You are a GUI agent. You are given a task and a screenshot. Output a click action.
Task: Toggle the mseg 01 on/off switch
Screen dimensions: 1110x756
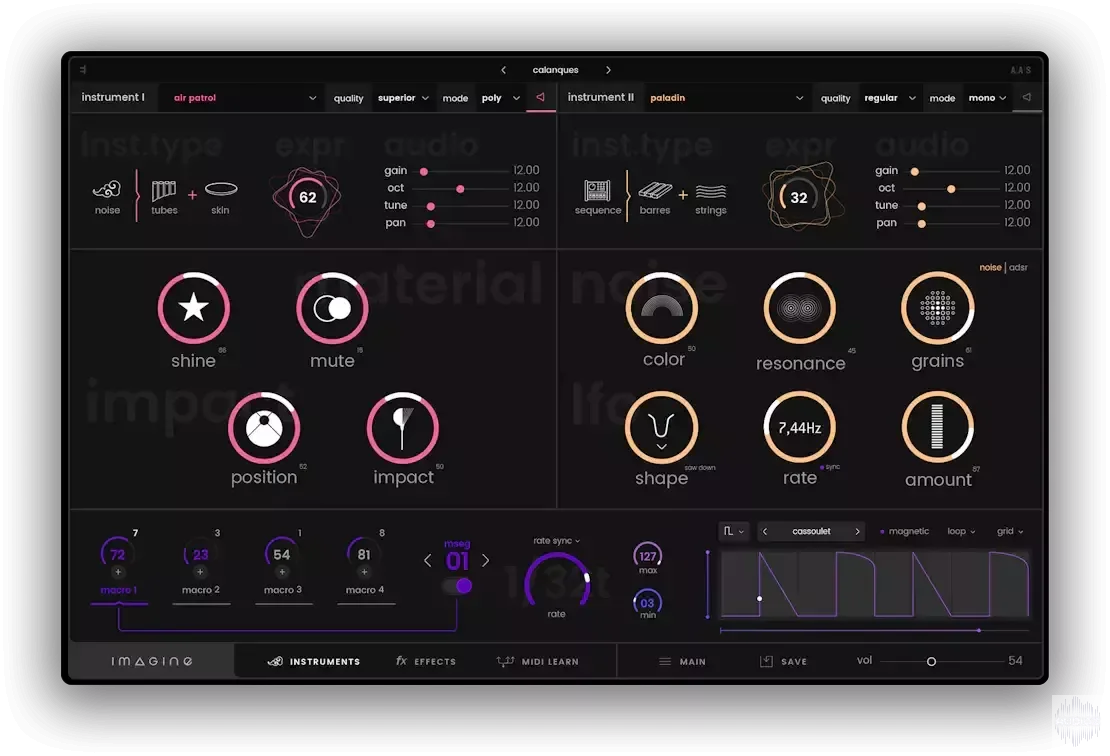457,585
